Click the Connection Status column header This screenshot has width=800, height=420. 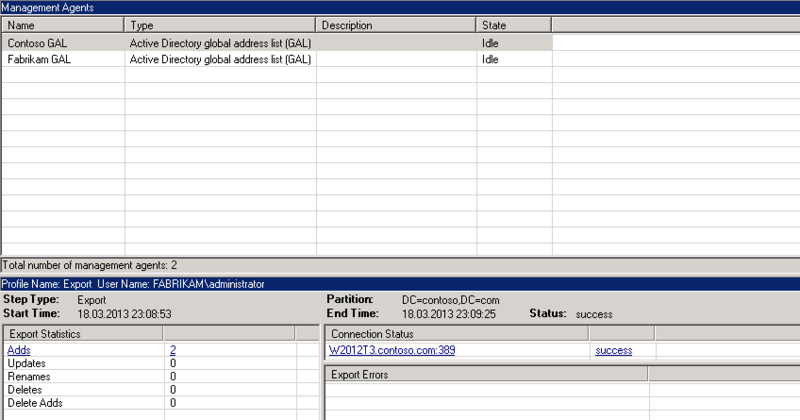click(457, 334)
